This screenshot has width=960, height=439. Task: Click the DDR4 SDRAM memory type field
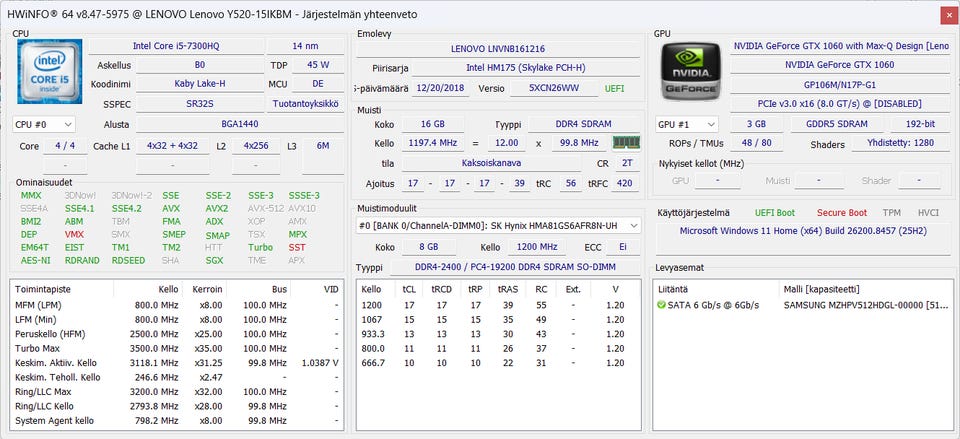pyautogui.click(x=583, y=124)
